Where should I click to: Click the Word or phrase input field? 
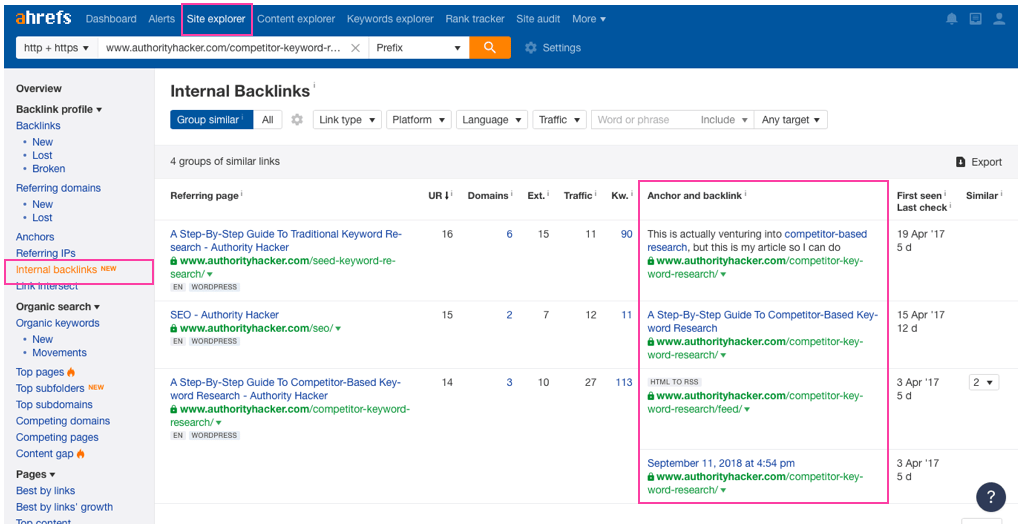pyautogui.click(x=643, y=120)
